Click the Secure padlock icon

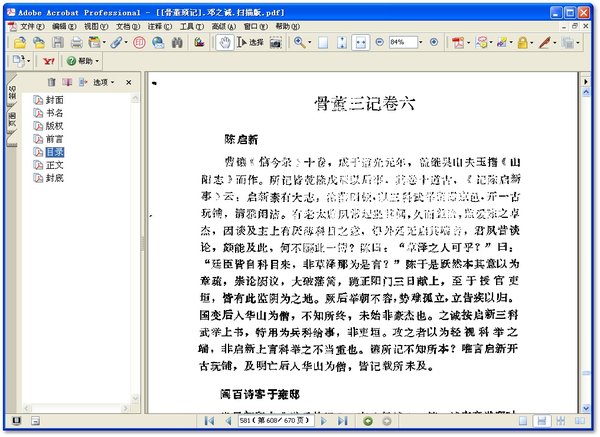[523, 42]
